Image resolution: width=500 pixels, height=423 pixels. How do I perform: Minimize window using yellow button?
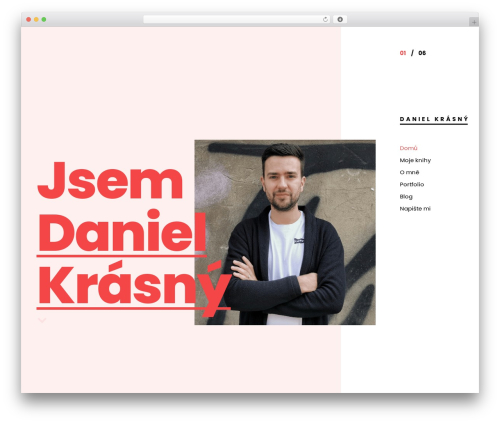click(x=36, y=20)
